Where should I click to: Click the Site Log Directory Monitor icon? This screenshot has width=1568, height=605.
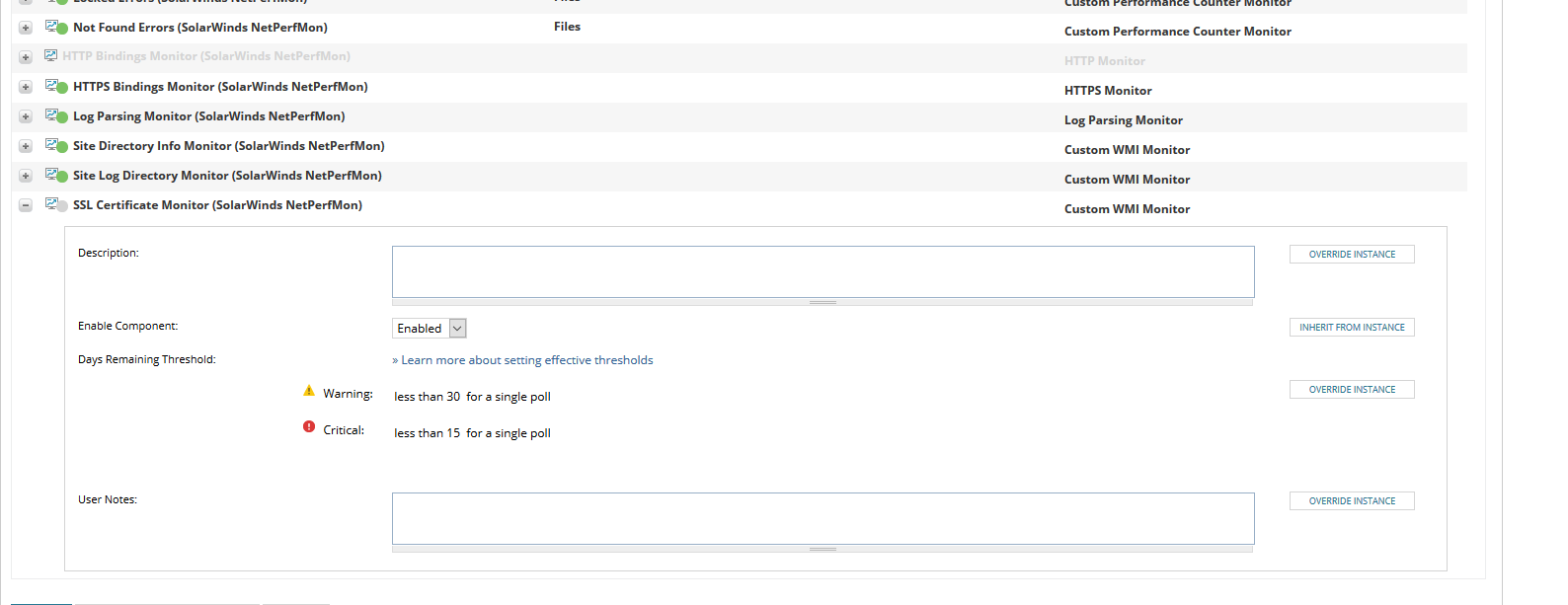click(x=56, y=175)
